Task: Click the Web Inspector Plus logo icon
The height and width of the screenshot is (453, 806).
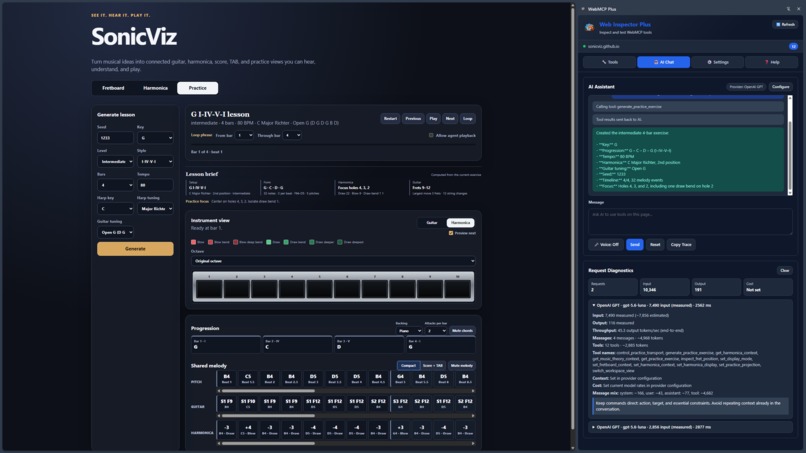Action: [590, 27]
